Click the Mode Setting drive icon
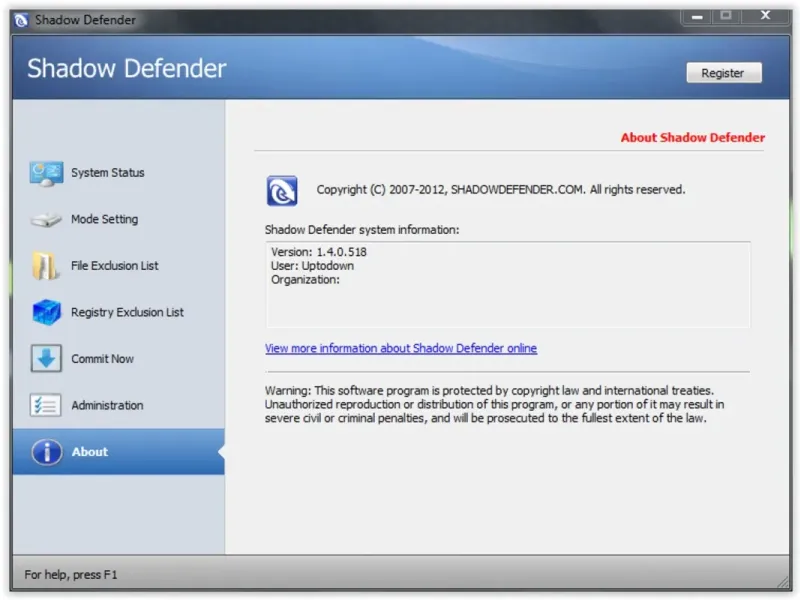 [46, 219]
